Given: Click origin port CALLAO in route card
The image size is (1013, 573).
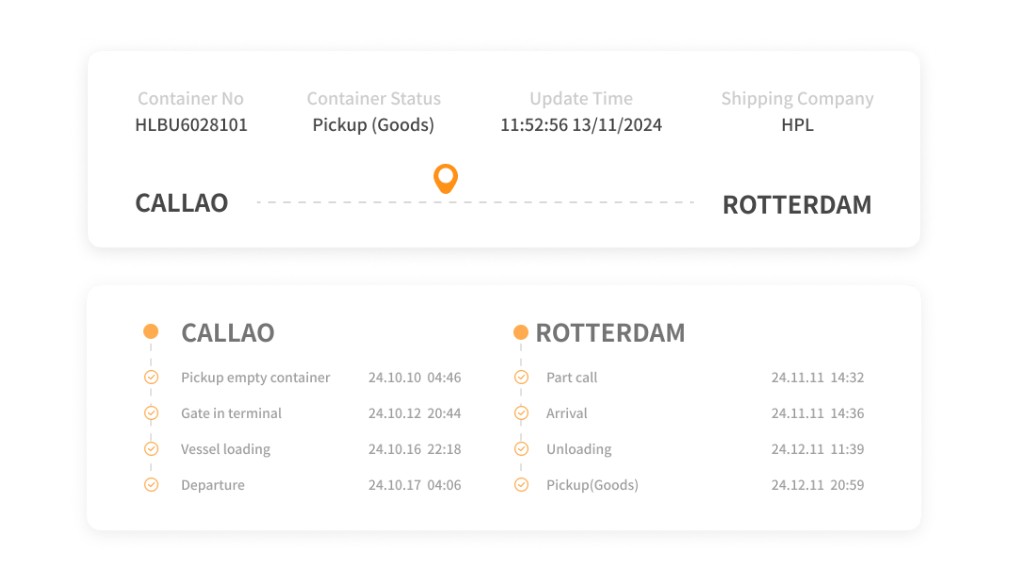Looking at the screenshot, I should pyautogui.click(x=182, y=203).
